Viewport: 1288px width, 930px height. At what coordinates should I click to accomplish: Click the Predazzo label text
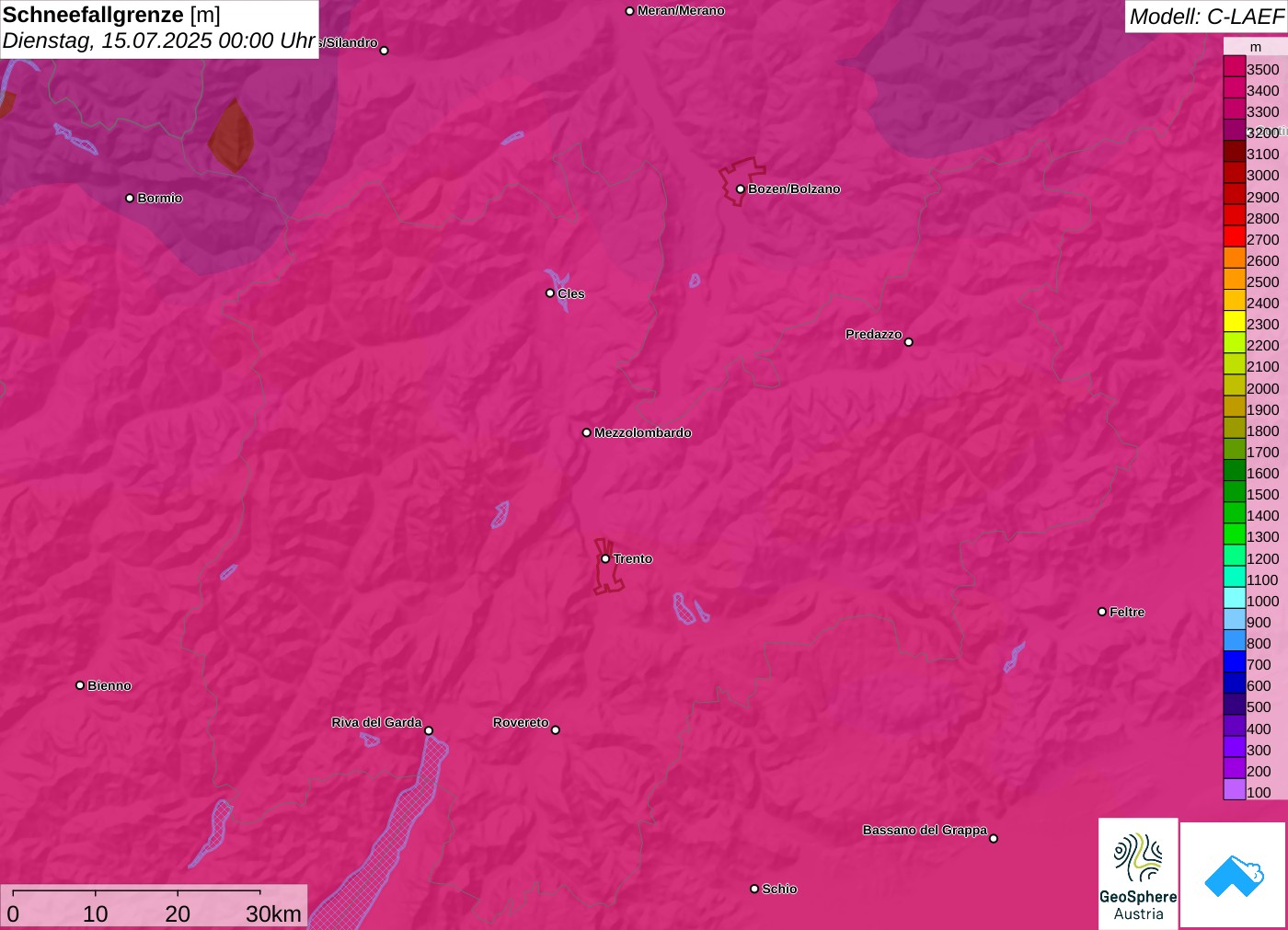(x=874, y=334)
